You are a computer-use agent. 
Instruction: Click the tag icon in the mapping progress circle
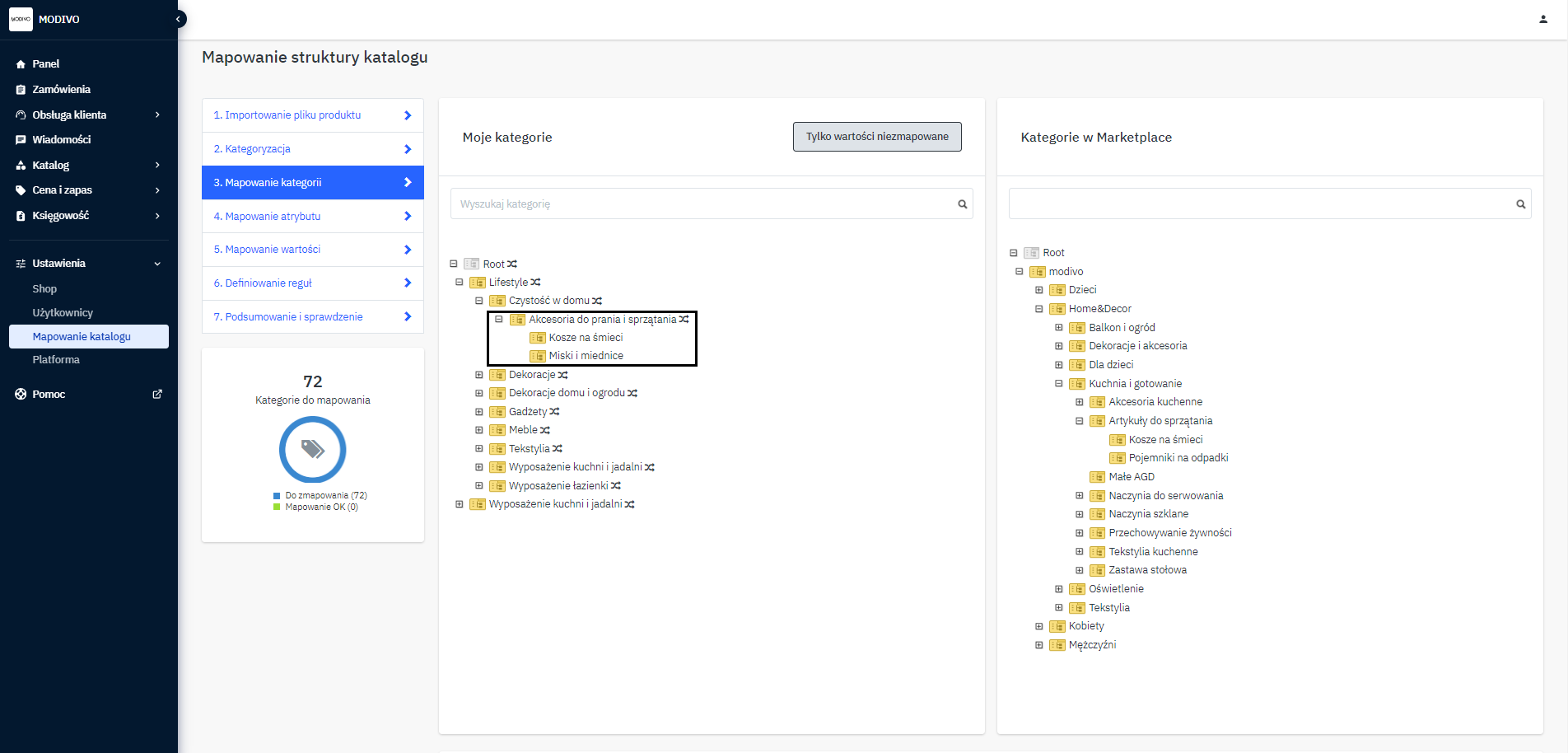point(313,449)
